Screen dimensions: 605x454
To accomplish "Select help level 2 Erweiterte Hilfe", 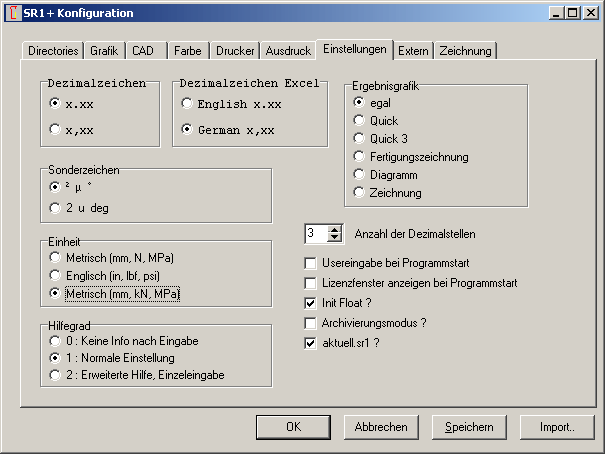I will point(55,375).
